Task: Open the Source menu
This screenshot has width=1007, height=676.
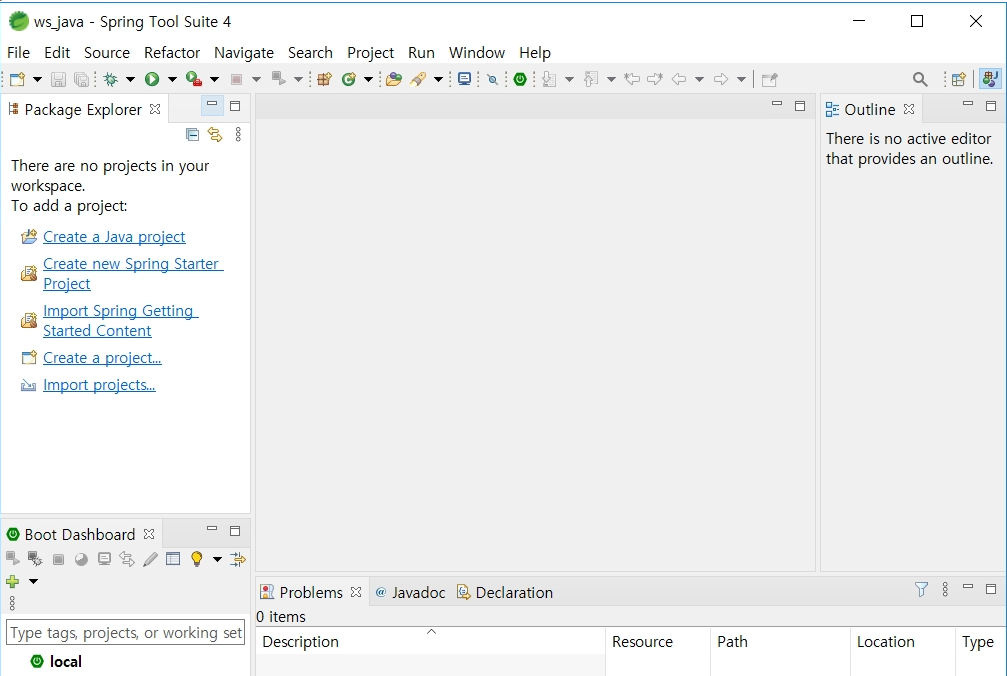Action: 107,53
